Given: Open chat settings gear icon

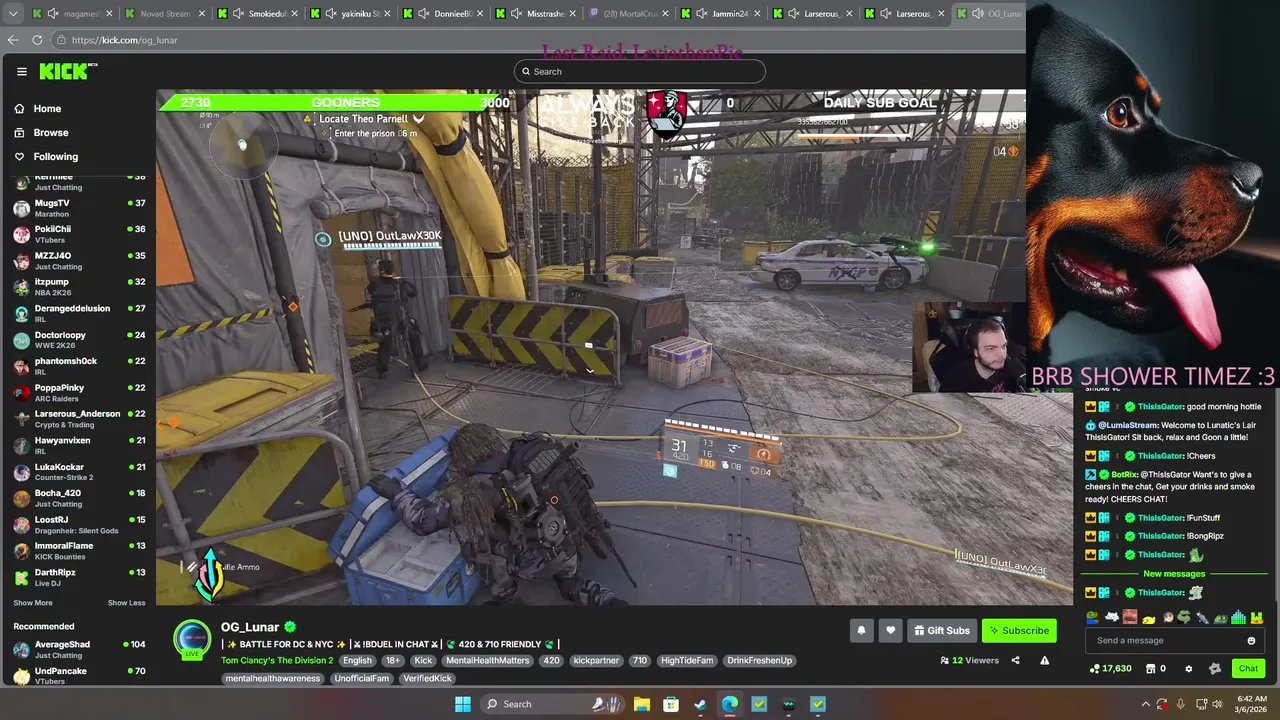Looking at the screenshot, I should 1188,668.
